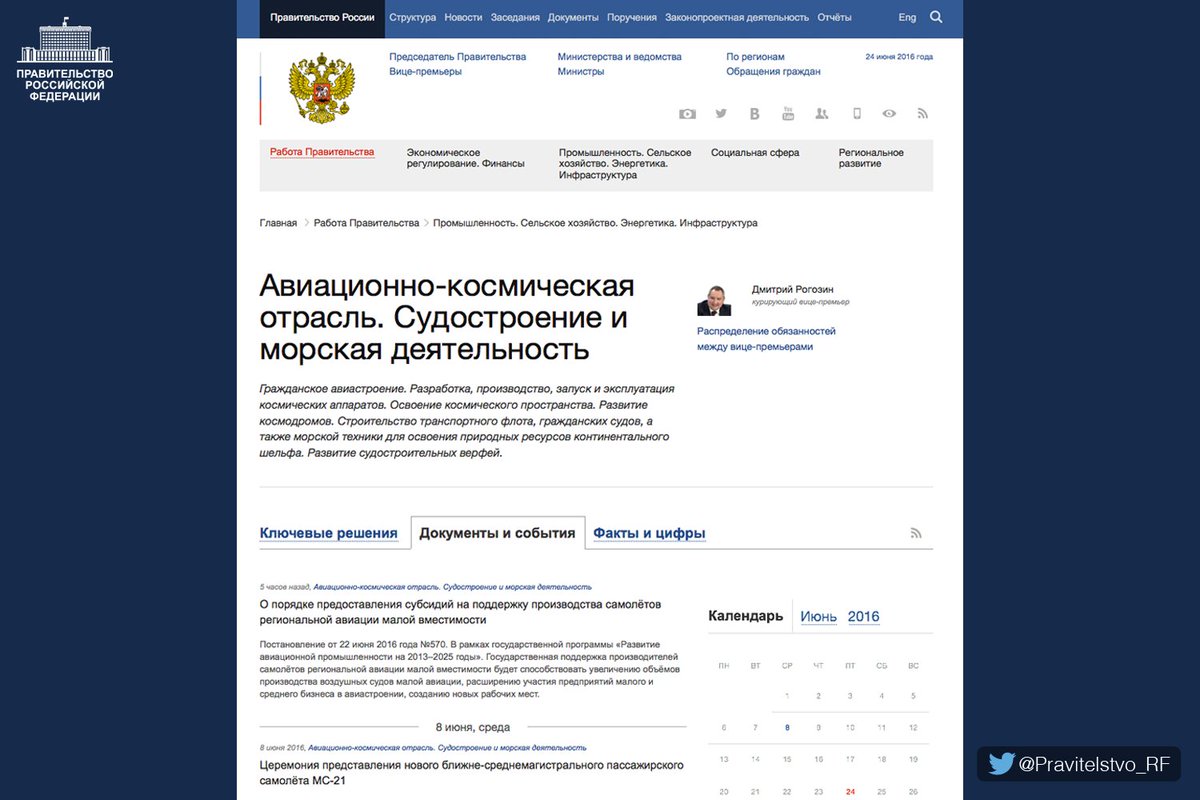Screen dimensions: 1200x800
Task: Click calendar day 1
Action: click(x=787, y=696)
